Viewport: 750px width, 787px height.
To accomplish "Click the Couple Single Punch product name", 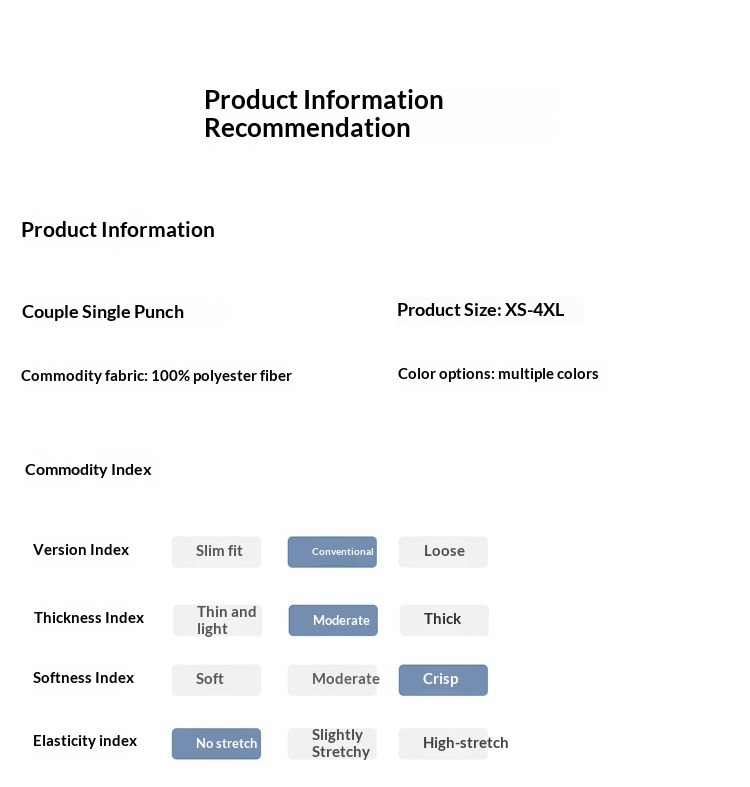I will coord(103,312).
